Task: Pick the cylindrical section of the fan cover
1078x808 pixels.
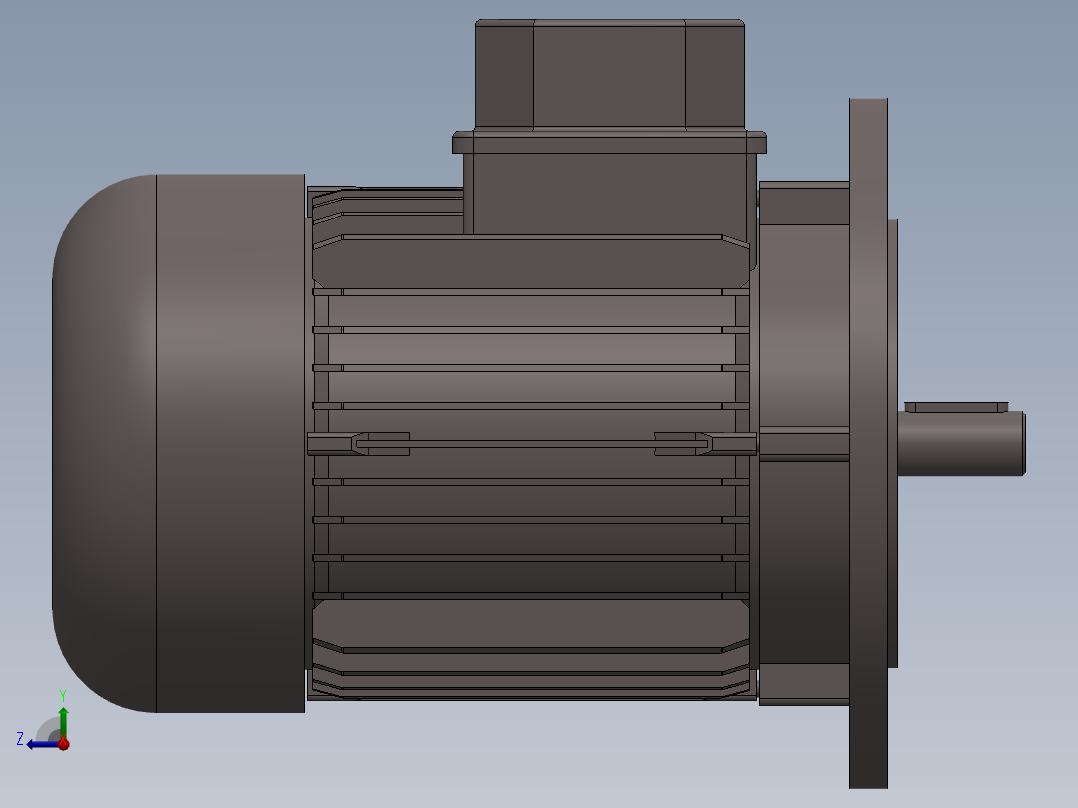Action: tap(230, 444)
